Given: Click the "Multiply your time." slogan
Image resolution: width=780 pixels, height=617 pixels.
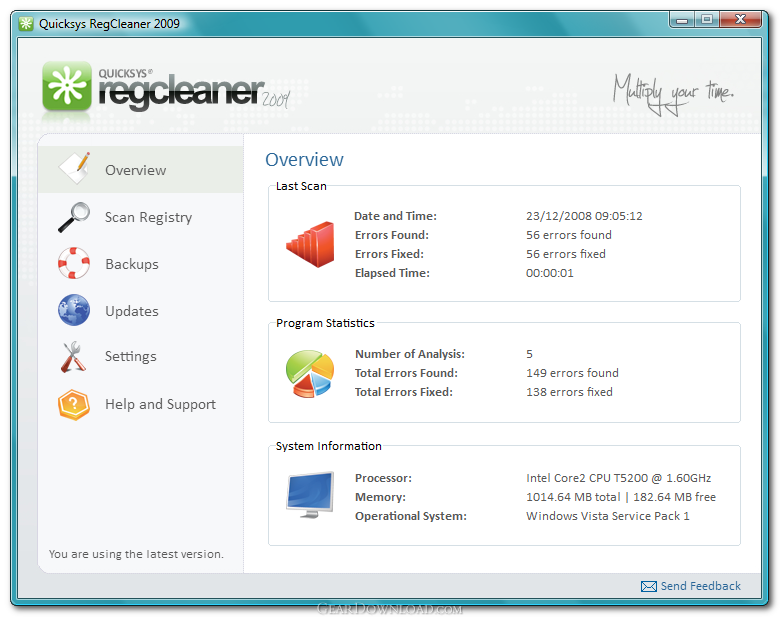Looking at the screenshot, I should 674,94.
